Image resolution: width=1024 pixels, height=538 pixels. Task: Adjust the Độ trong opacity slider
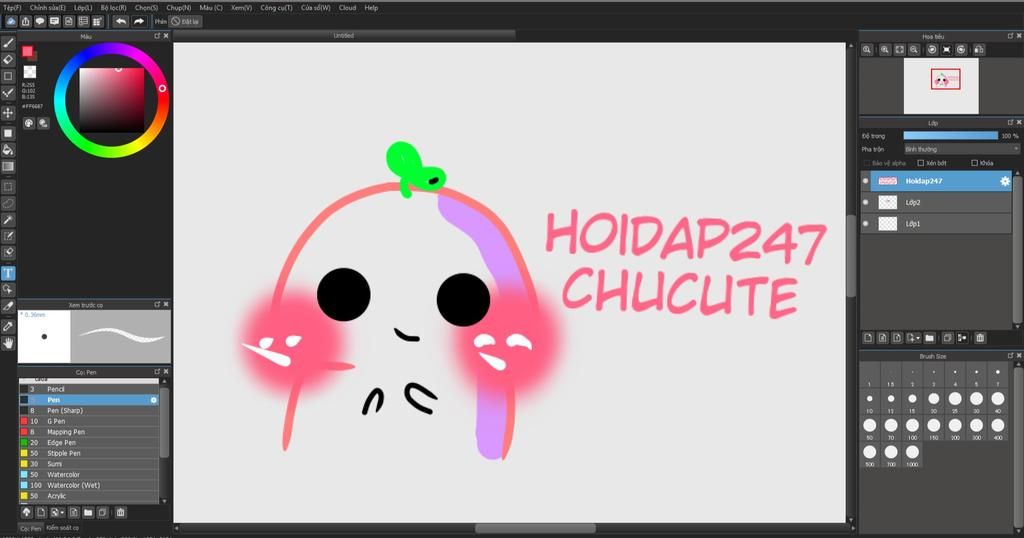pyautogui.click(x=950, y=136)
